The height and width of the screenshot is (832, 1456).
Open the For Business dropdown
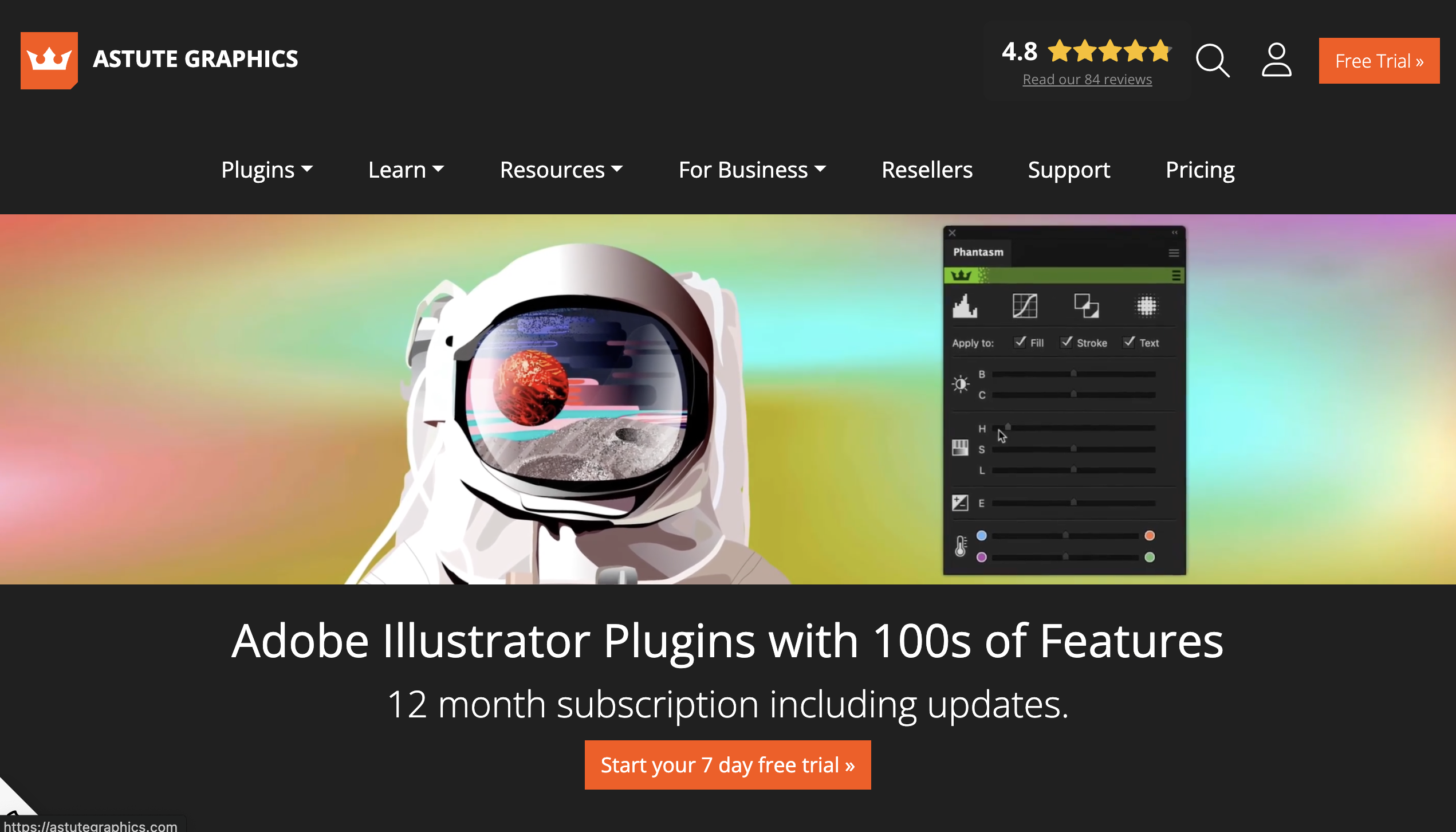point(752,170)
